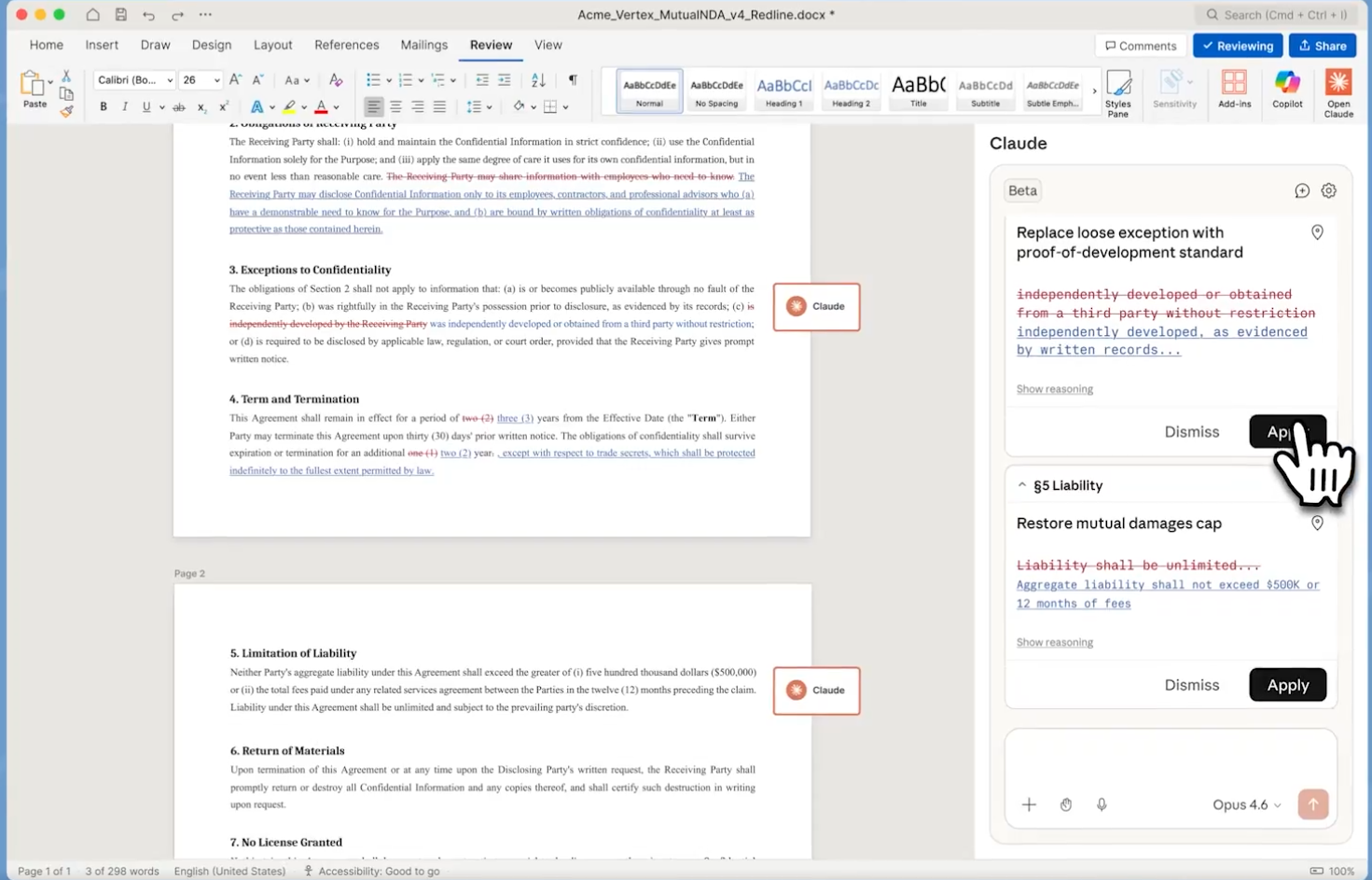Apply a bulleted list
Image resolution: width=1372 pixels, height=880 pixels.
click(x=373, y=80)
